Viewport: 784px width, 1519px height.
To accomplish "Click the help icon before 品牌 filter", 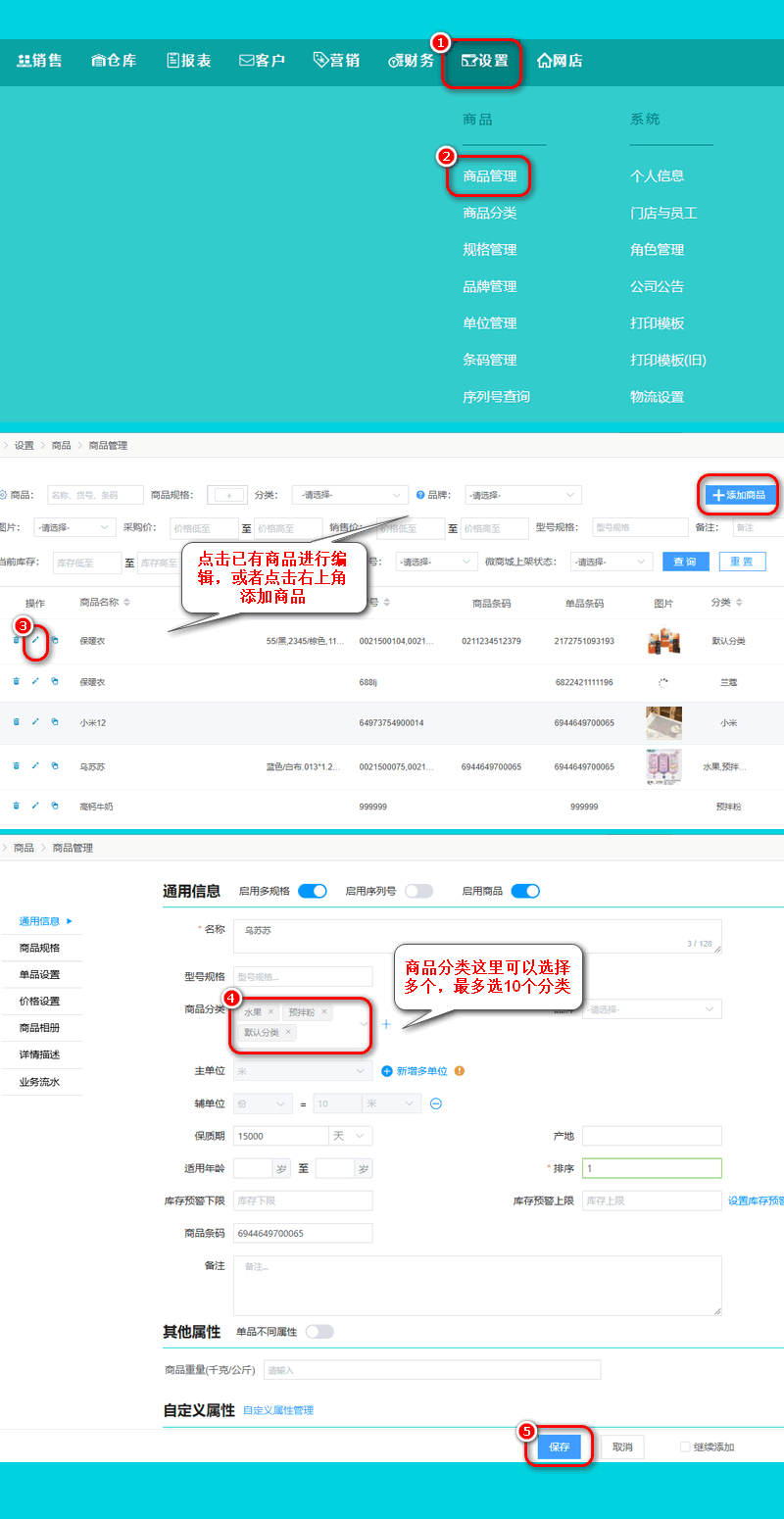I will [x=419, y=495].
